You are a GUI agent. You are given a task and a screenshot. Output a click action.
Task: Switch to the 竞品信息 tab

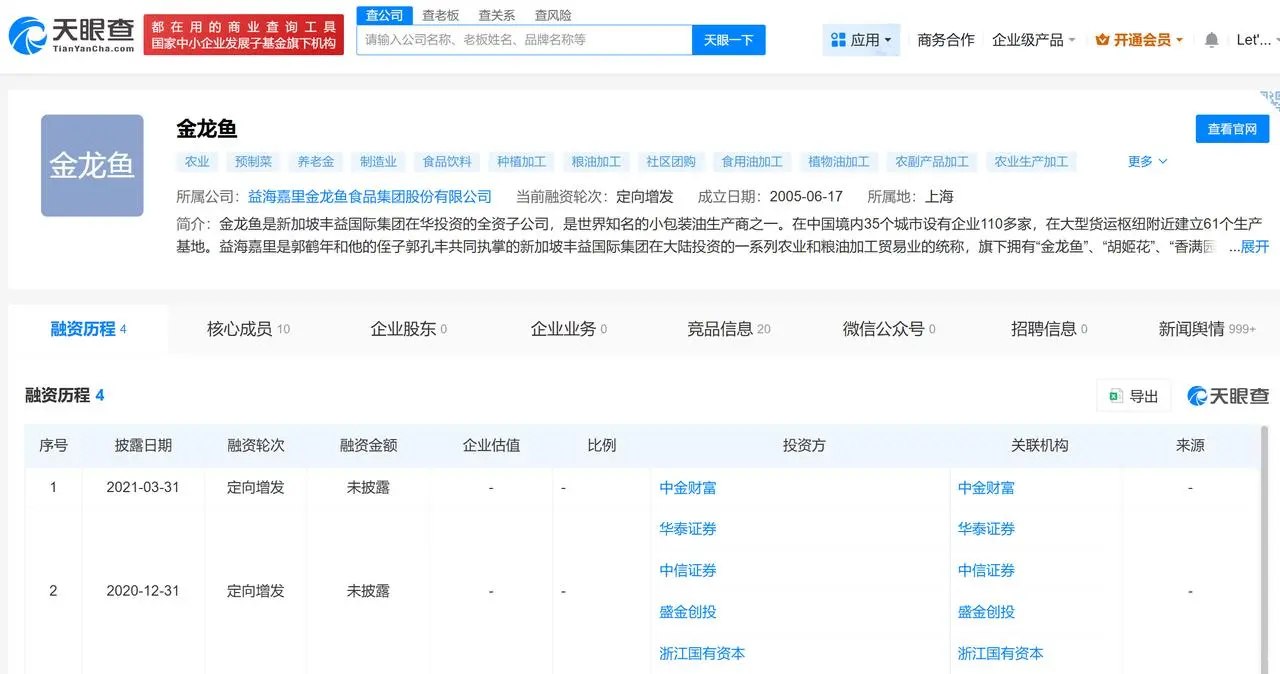(x=728, y=329)
